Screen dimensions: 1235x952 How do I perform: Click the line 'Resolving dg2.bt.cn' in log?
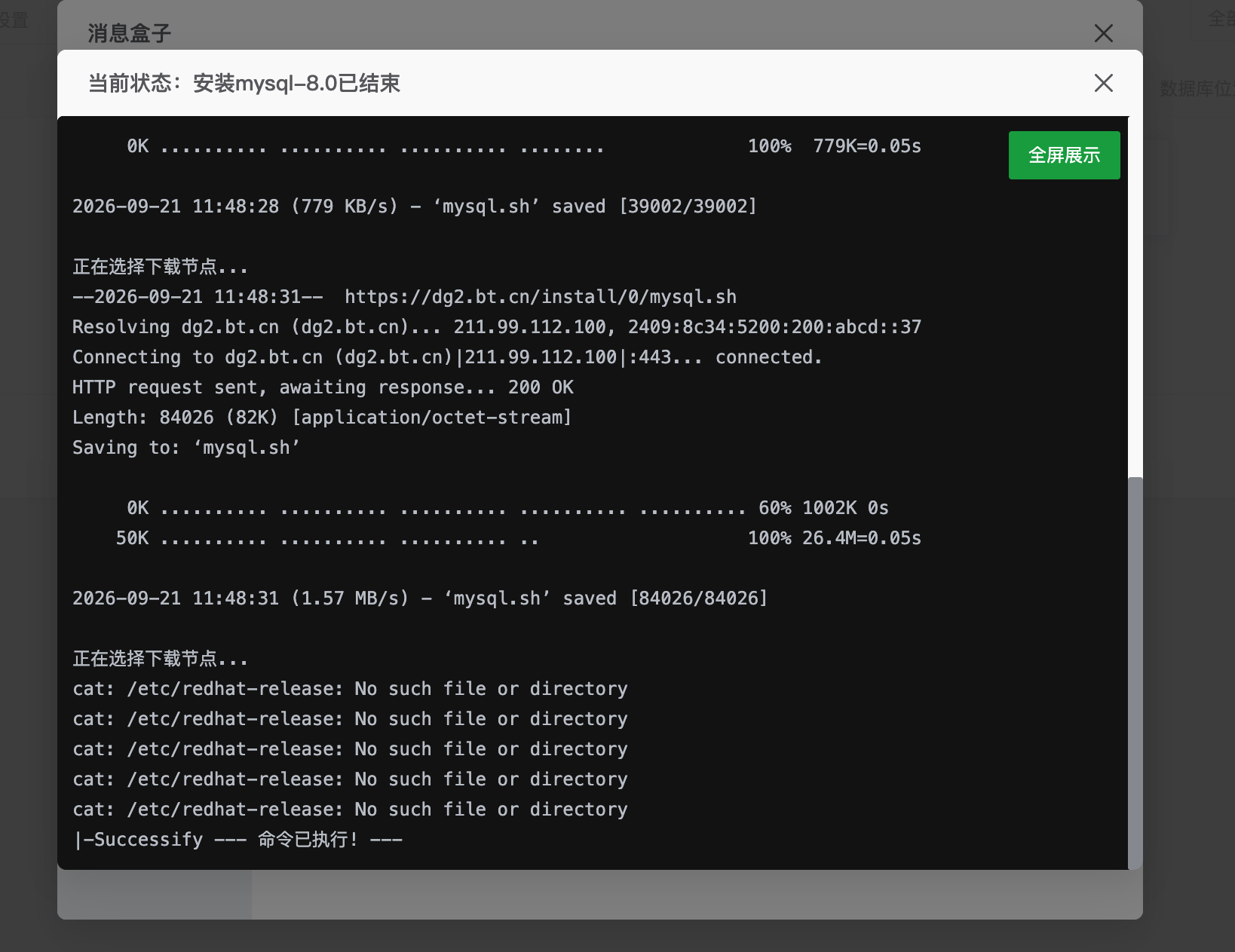coord(497,327)
